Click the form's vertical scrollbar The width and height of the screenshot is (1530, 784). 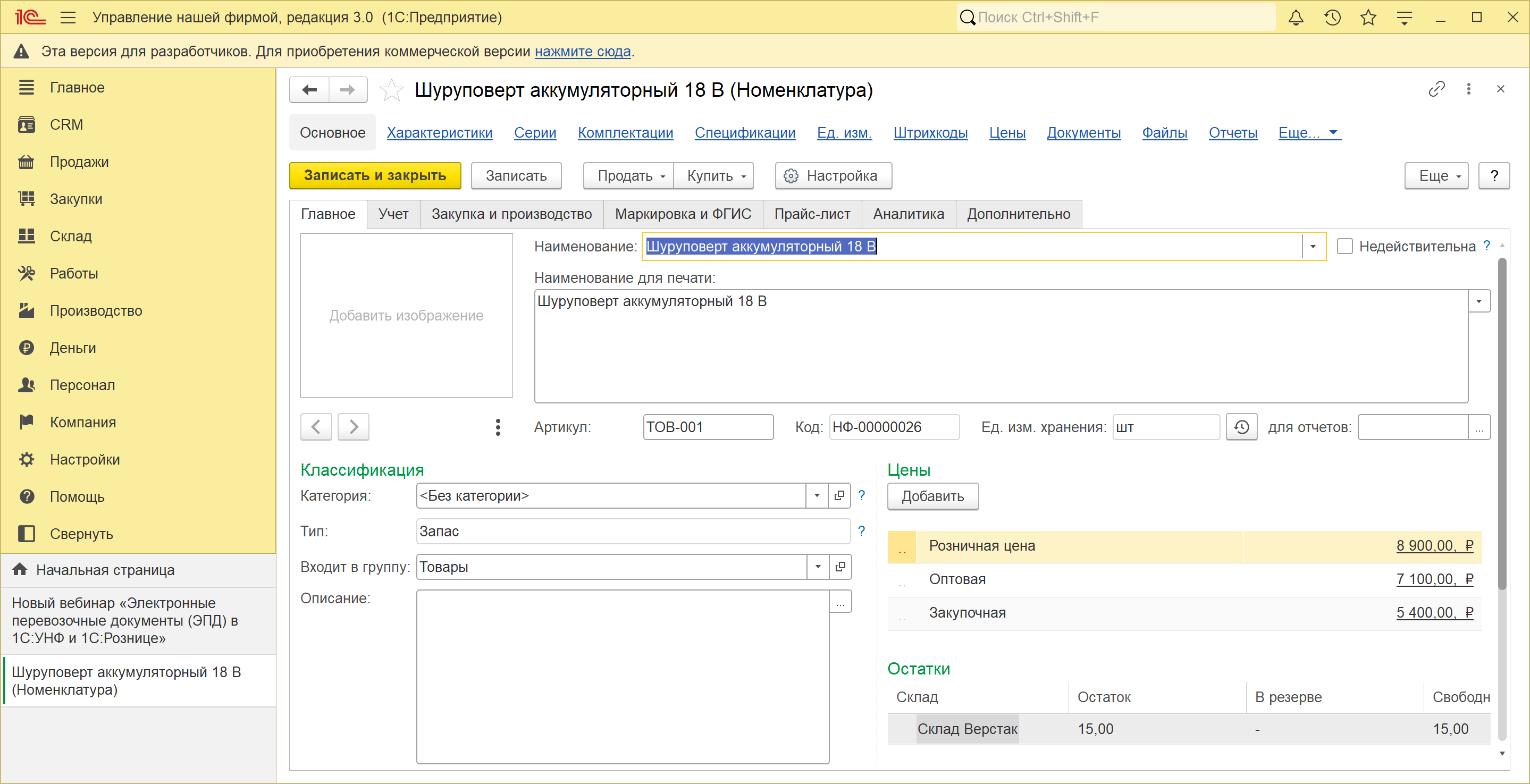(1501, 423)
